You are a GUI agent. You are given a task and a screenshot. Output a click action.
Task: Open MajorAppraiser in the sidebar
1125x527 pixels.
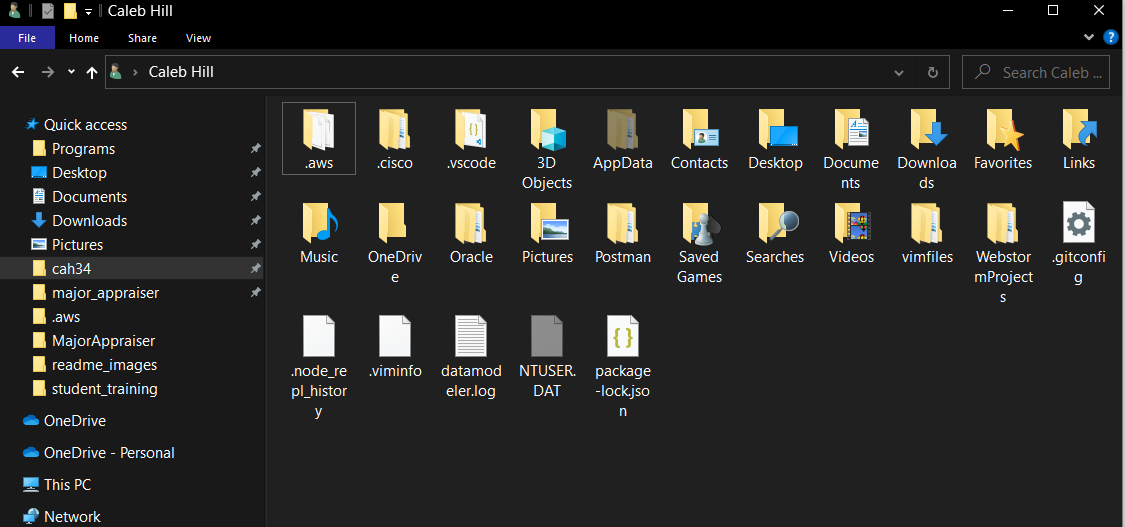pos(103,341)
